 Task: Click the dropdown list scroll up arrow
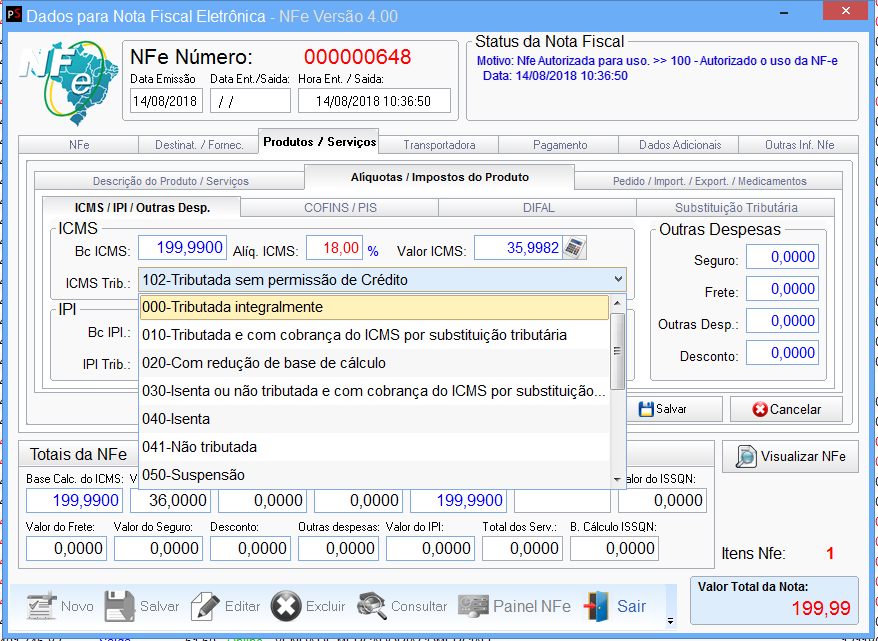(618, 303)
